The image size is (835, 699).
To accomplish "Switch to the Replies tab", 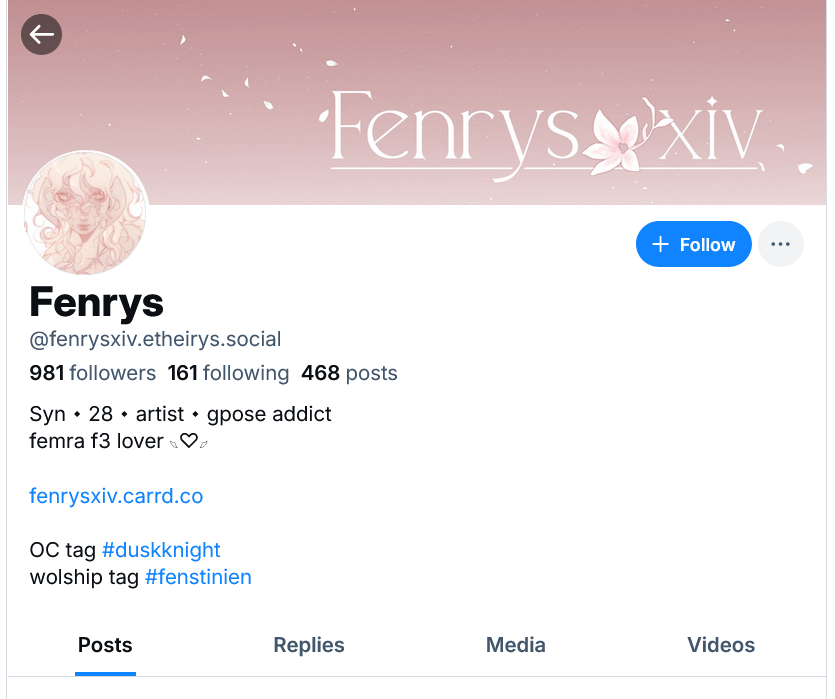I will pos(309,645).
